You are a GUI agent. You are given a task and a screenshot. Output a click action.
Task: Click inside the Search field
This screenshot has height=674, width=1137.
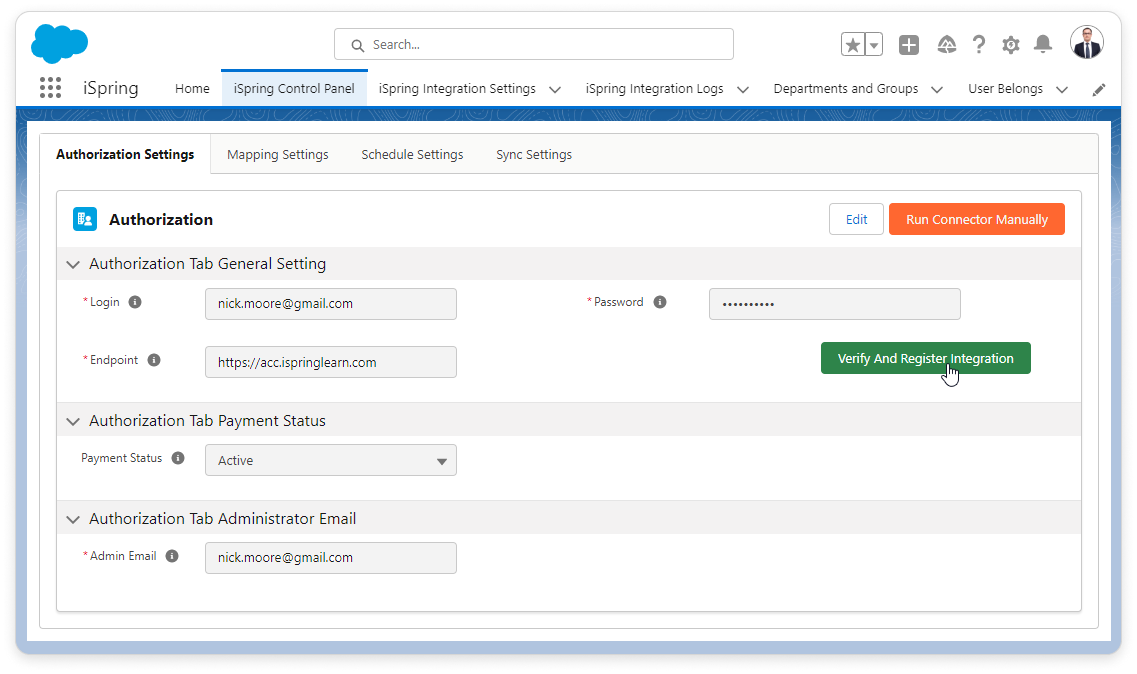[540, 45]
